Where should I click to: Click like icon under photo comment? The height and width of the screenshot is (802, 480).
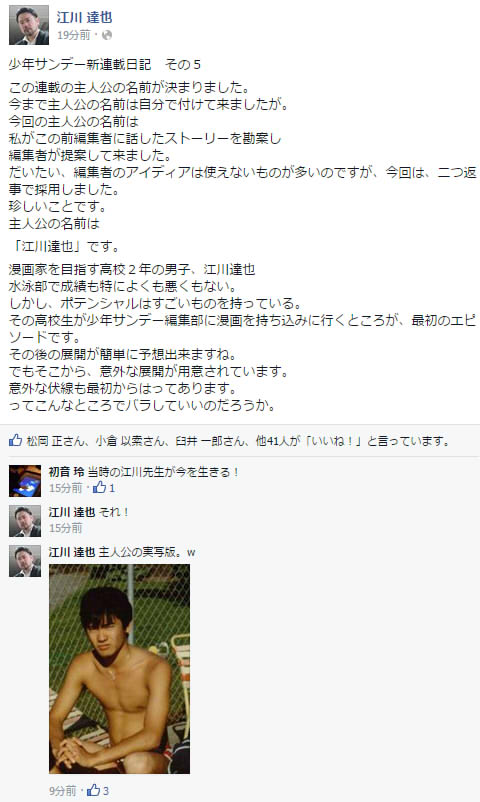pyautogui.click(x=93, y=790)
